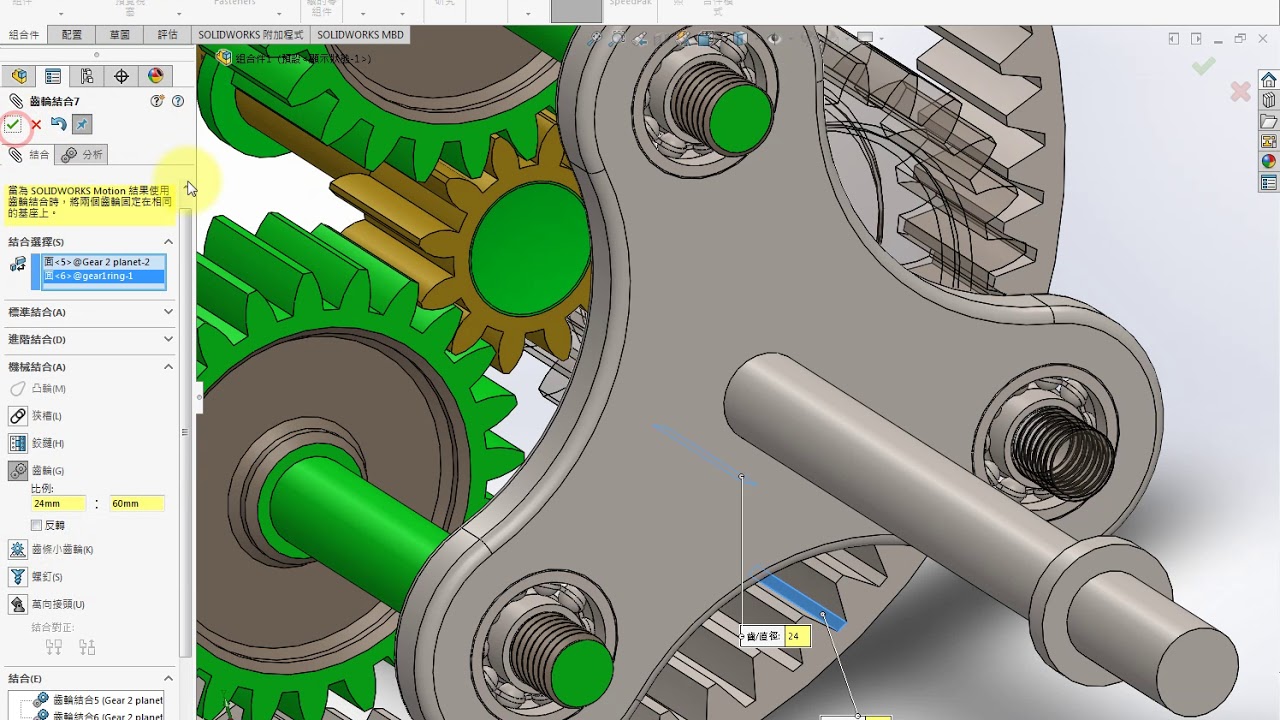Click the large green confirm corner checkmark

tap(1204, 67)
